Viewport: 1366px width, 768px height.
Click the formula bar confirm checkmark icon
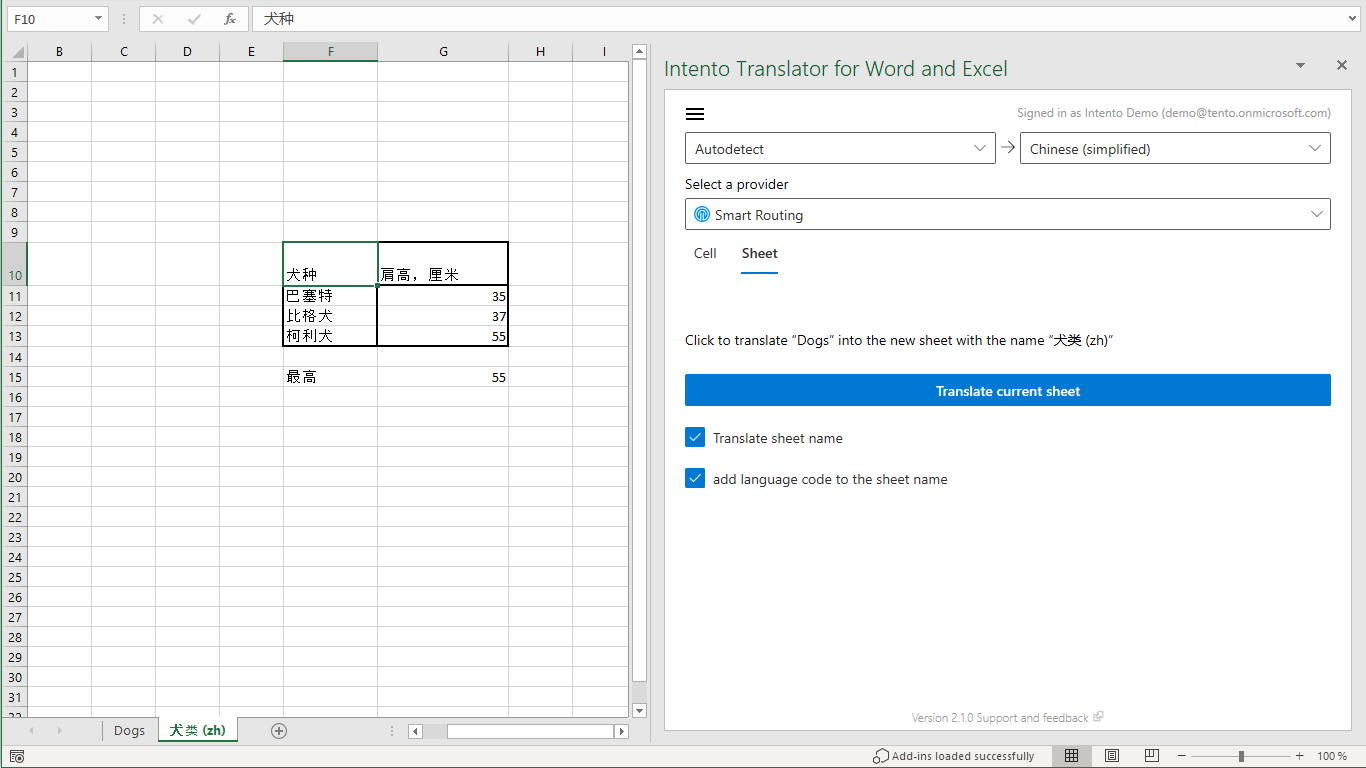click(194, 19)
